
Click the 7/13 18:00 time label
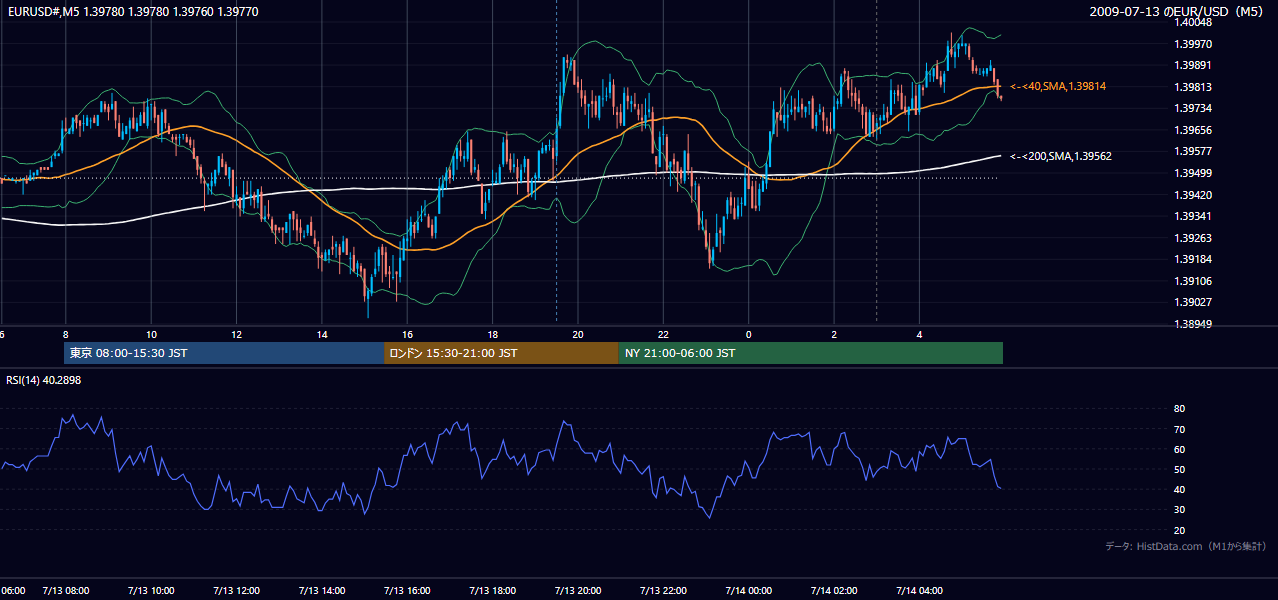point(493,590)
